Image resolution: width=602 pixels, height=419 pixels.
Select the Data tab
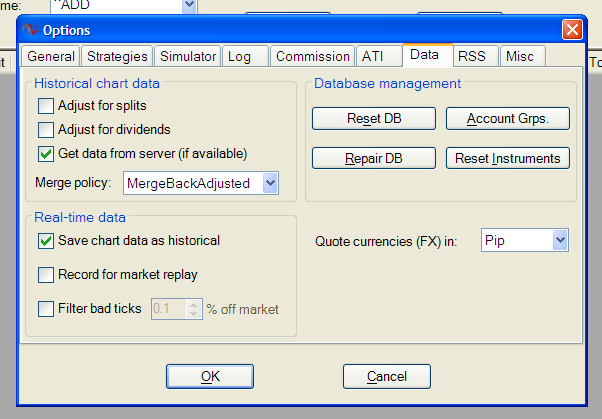click(428, 55)
